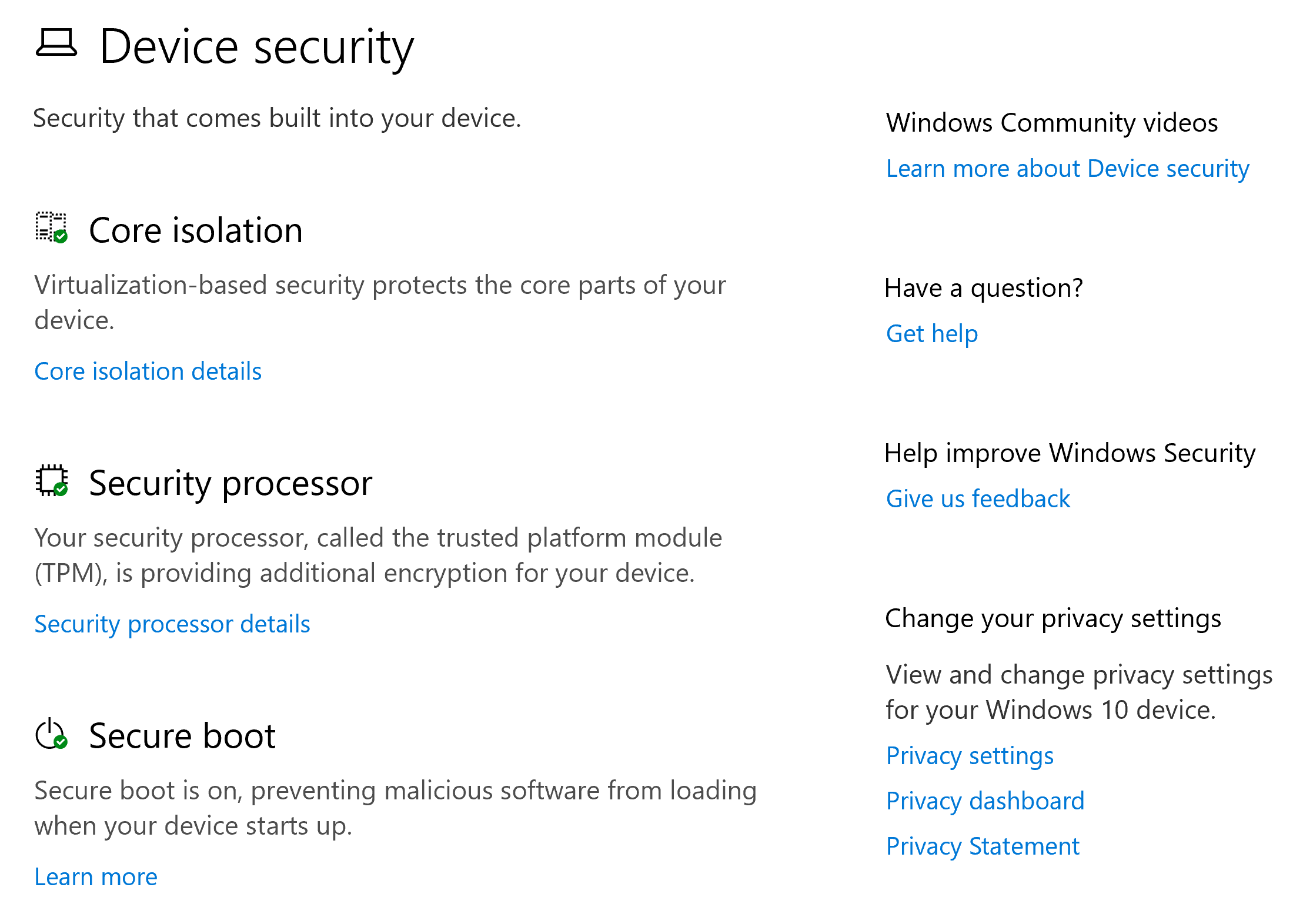Click the Secure boot heading
The height and width of the screenshot is (924, 1293).
click(x=182, y=736)
